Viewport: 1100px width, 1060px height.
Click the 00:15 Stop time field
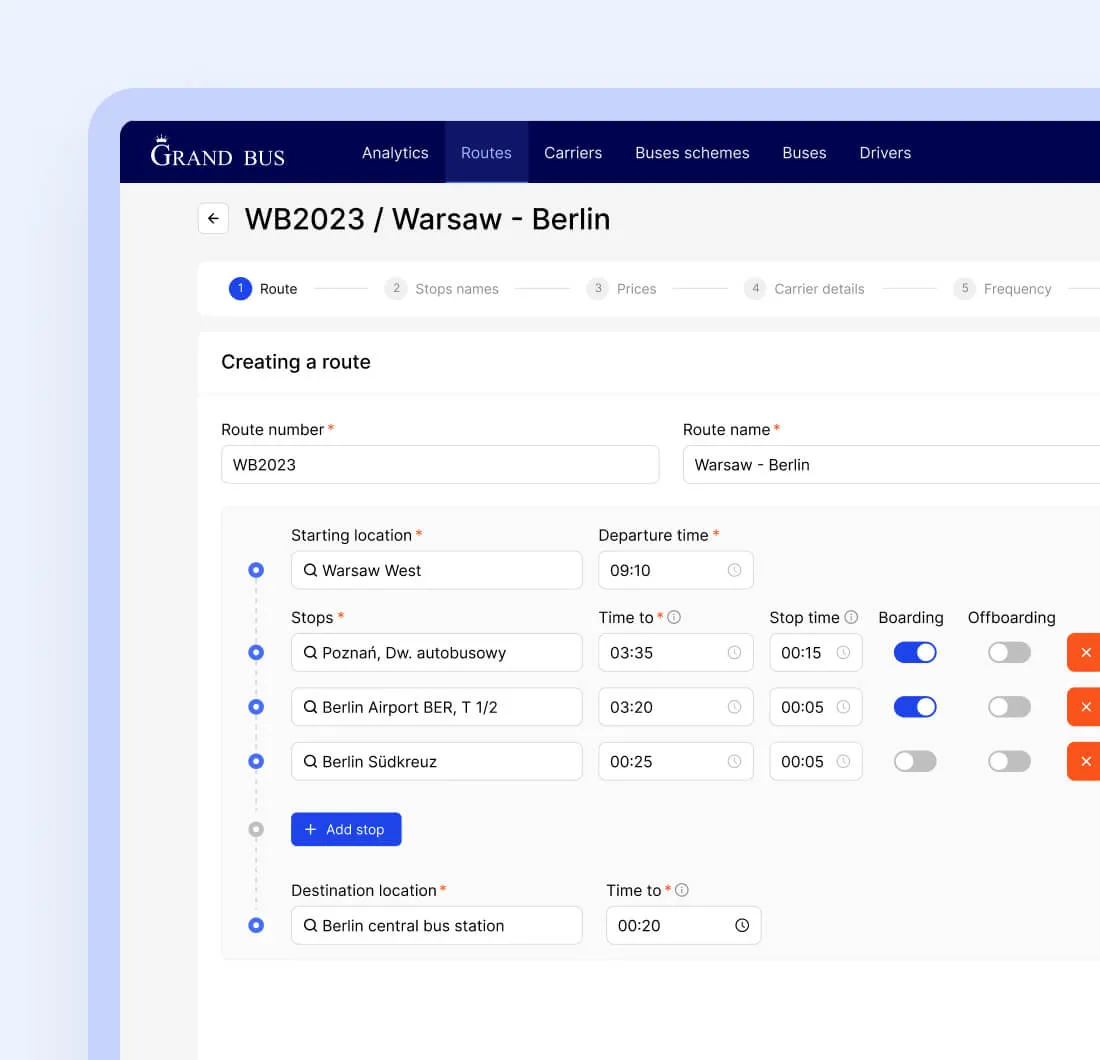pyautogui.click(x=815, y=652)
